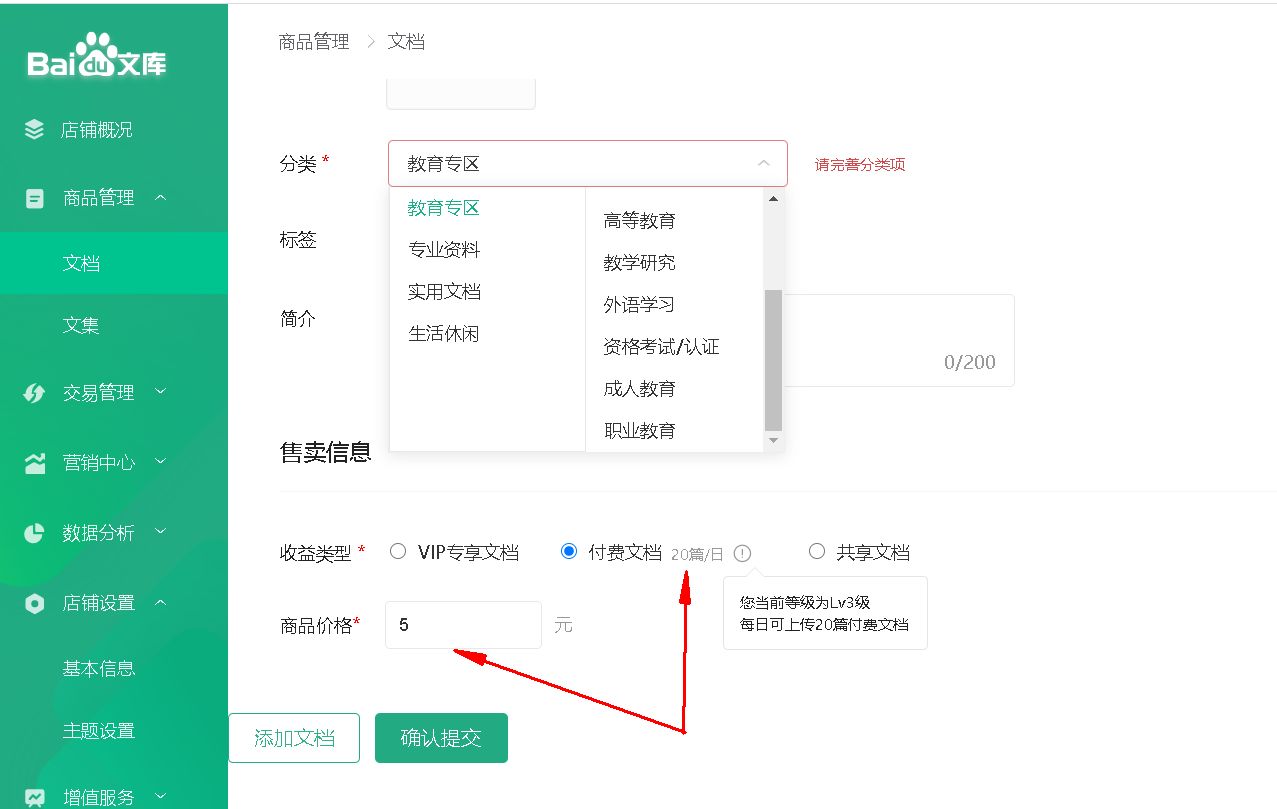
Task: Click the 添加文档 button
Action: 294,738
